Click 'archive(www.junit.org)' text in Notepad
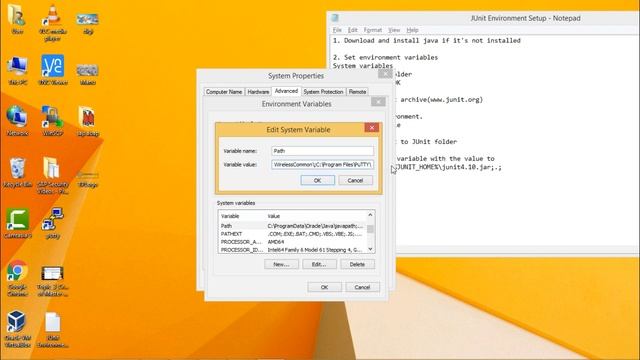640x360 pixels. click(x=442, y=100)
